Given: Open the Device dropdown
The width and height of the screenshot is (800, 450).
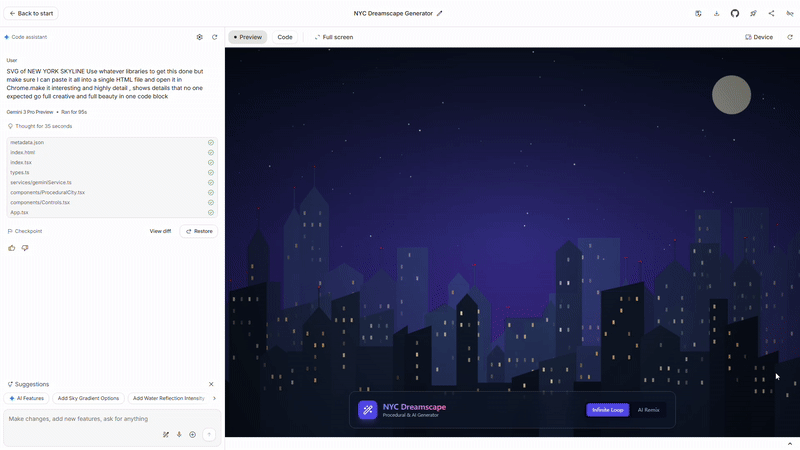Looking at the screenshot, I should pyautogui.click(x=759, y=37).
